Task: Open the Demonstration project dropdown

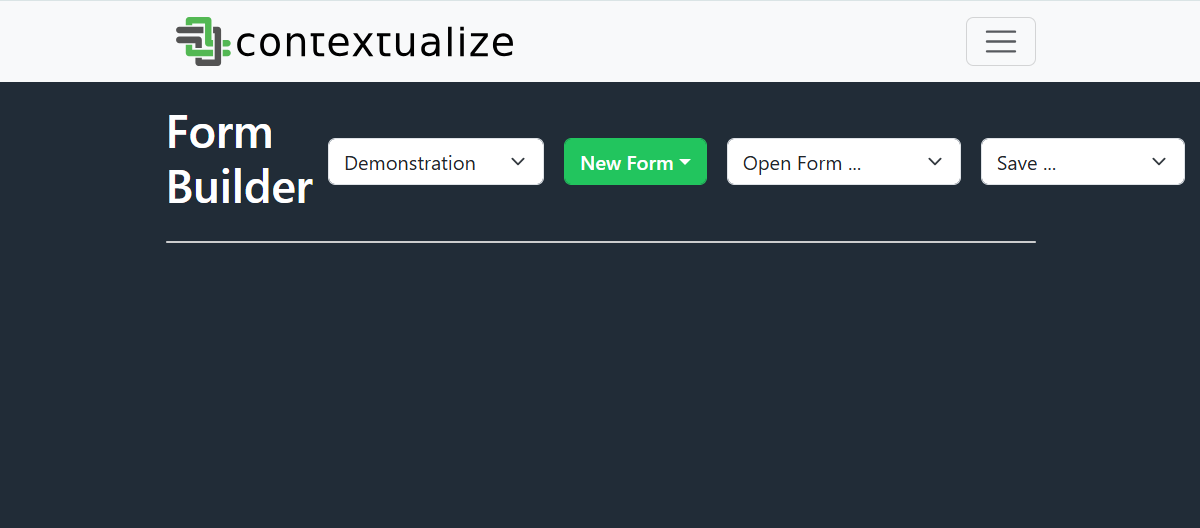Action: click(436, 161)
